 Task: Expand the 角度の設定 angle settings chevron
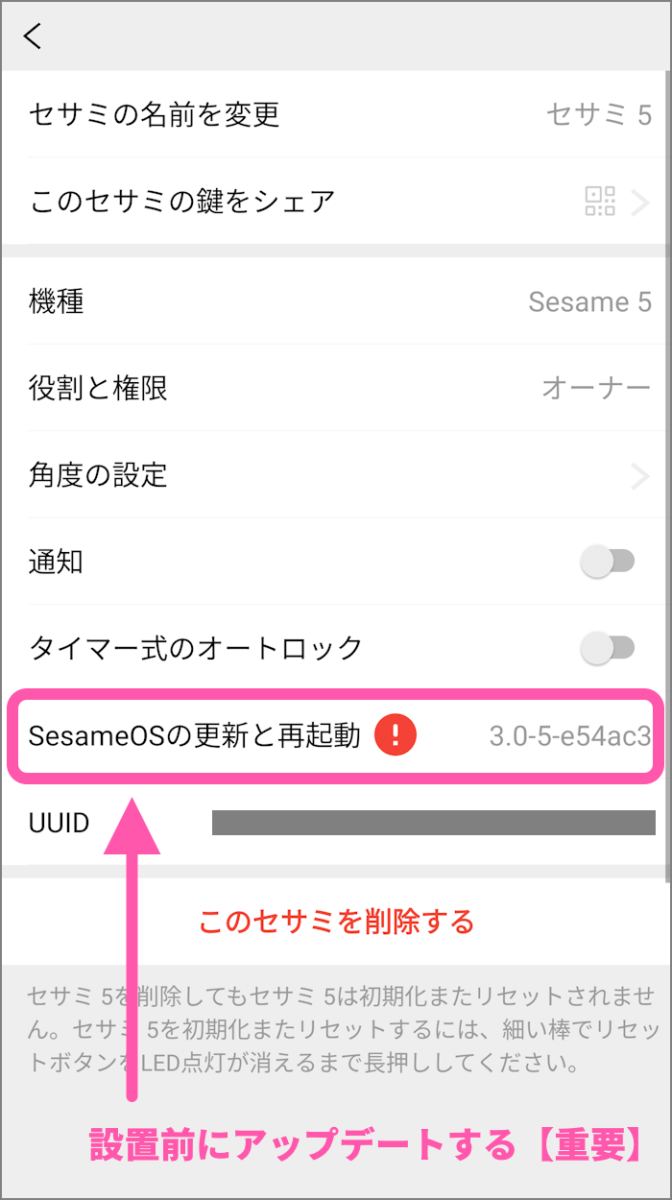(644, 475)
